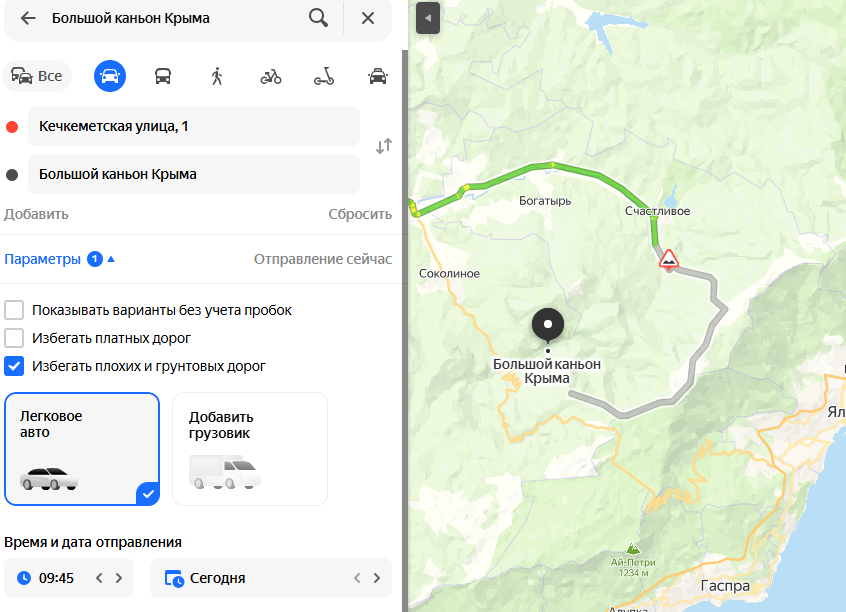Click the road hazard warning sign on map

coord(669,259)
